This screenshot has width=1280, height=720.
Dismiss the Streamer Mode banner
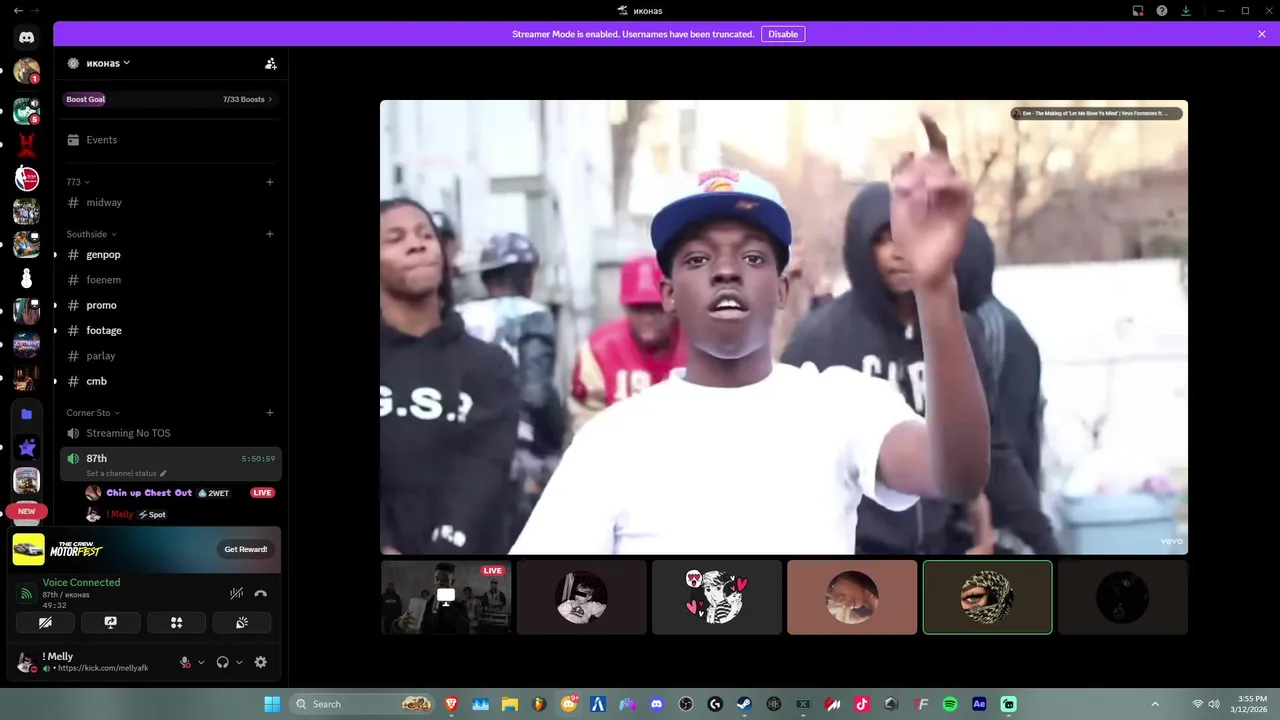pyautogui.click(x=1262, y=34)
